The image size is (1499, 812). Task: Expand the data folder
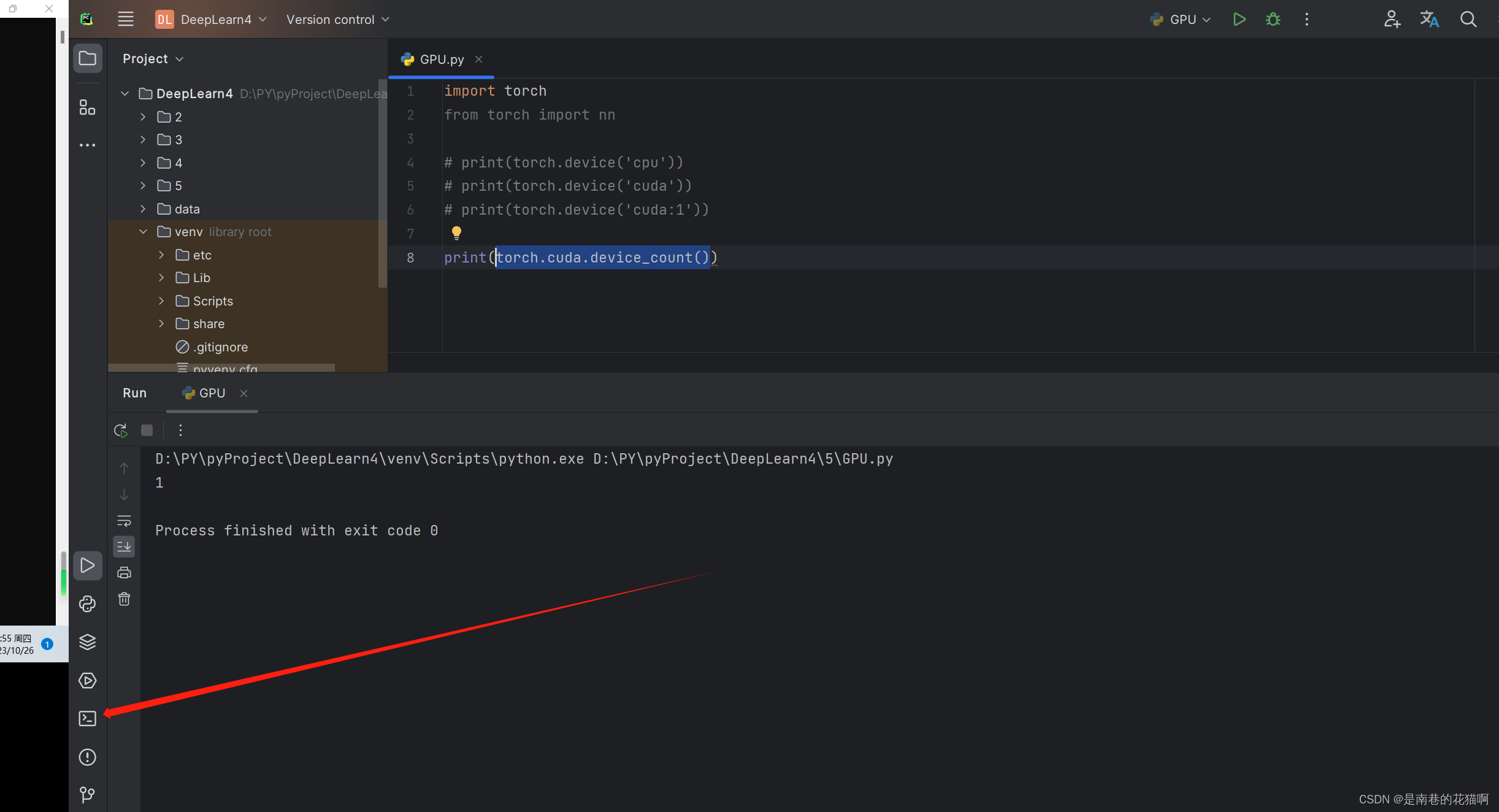click(x=143, y=209)
